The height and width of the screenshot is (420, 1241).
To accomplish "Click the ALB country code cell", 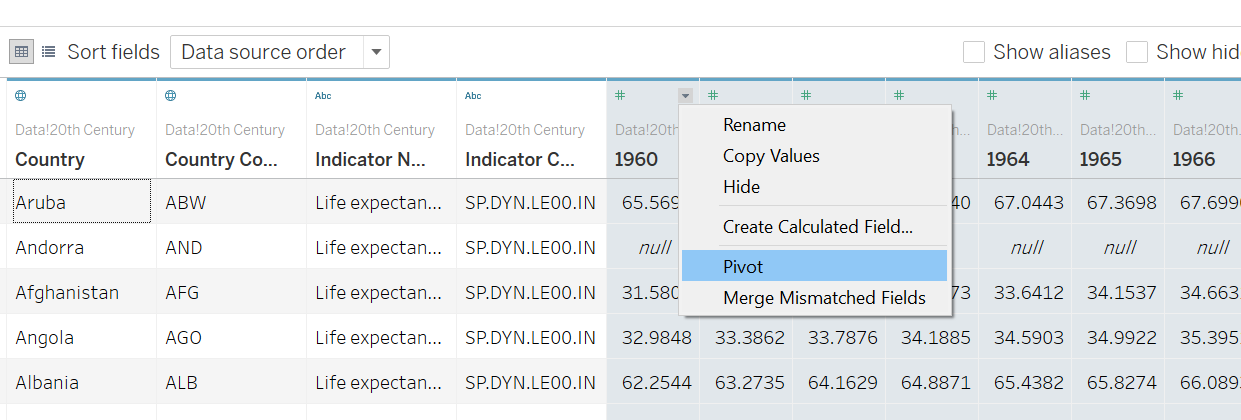I will coord(231,382).
